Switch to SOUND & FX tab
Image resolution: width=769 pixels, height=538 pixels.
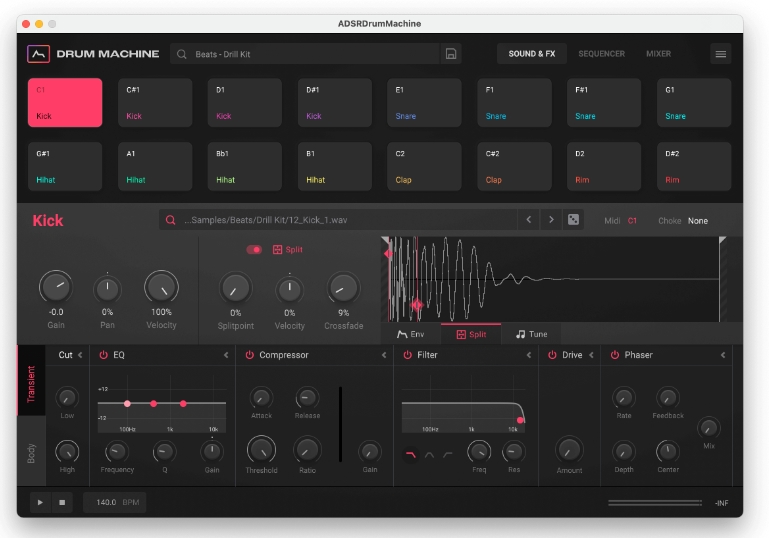pyautogui.click(x=532, y=54)
